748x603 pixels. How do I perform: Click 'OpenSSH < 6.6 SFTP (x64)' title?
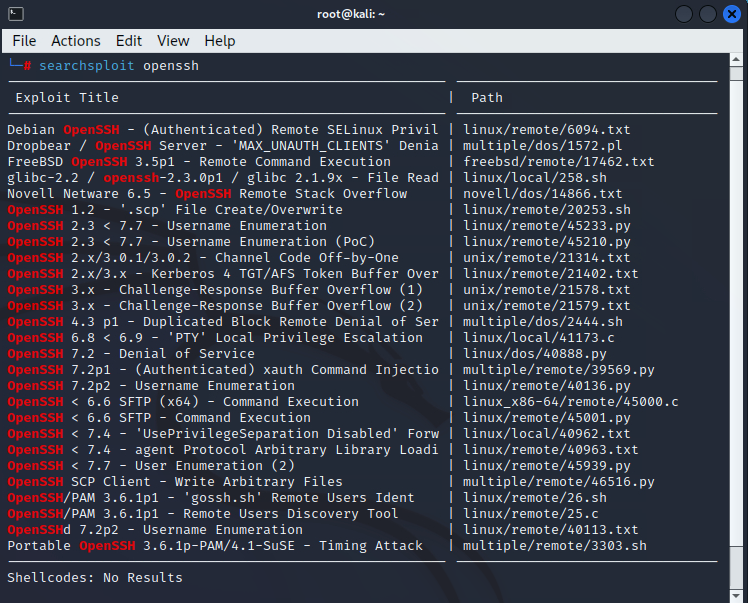pos(183,402)
